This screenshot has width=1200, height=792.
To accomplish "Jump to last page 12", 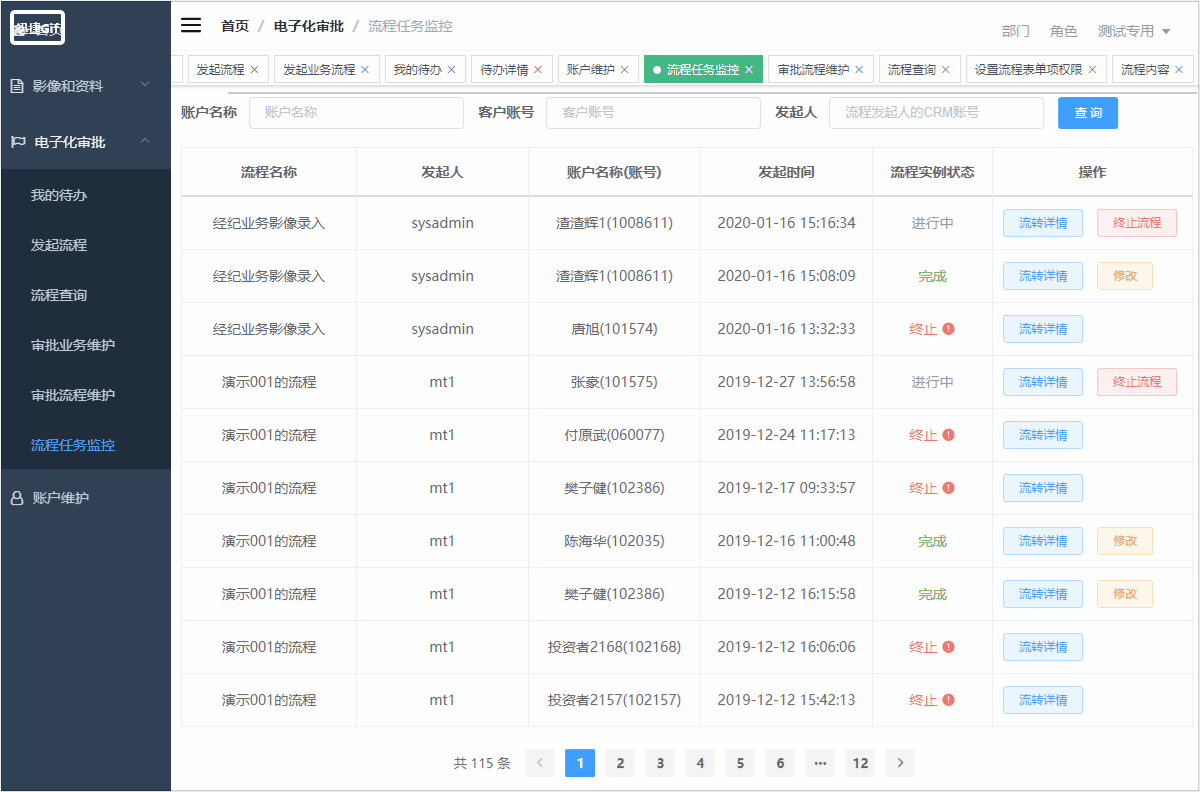I will (860, 763).
